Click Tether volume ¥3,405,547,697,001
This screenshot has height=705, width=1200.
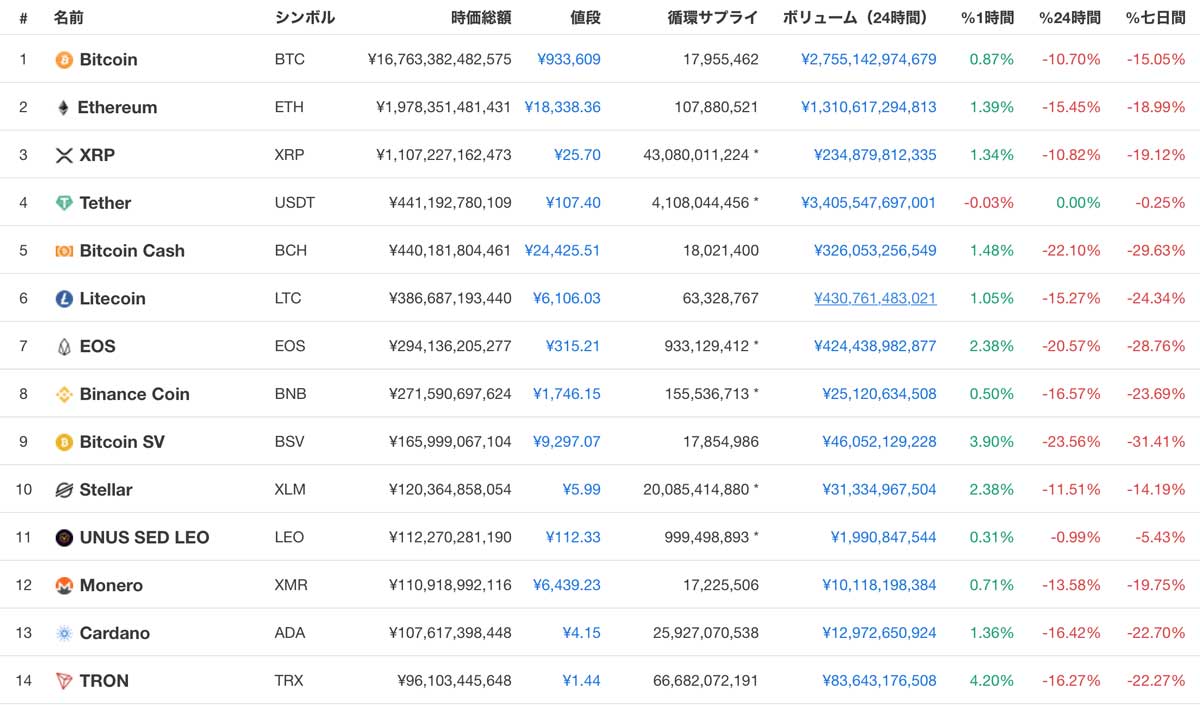(x=869, y=203)
